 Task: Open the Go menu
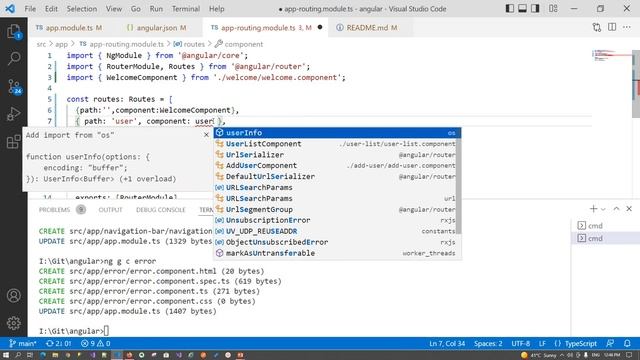point(136,9)
